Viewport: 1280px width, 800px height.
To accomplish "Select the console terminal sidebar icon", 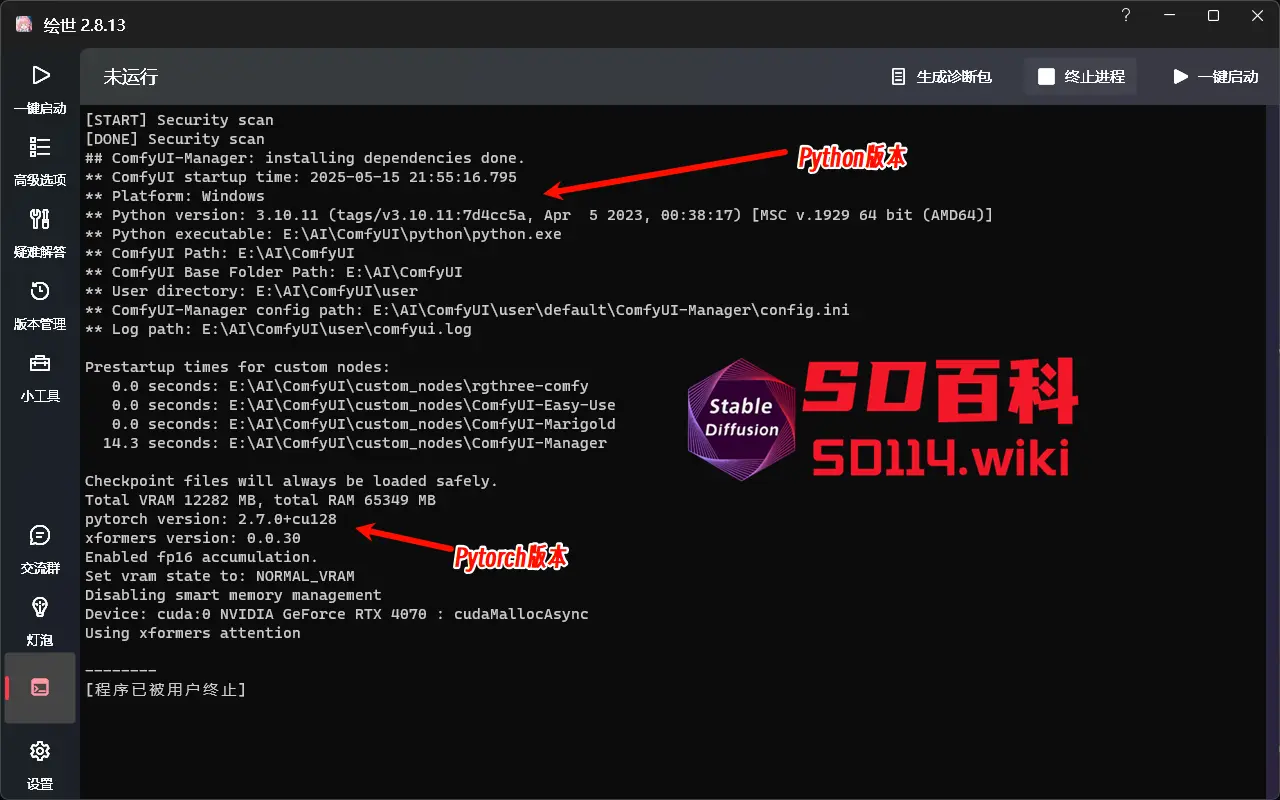I will pos(40,688).
